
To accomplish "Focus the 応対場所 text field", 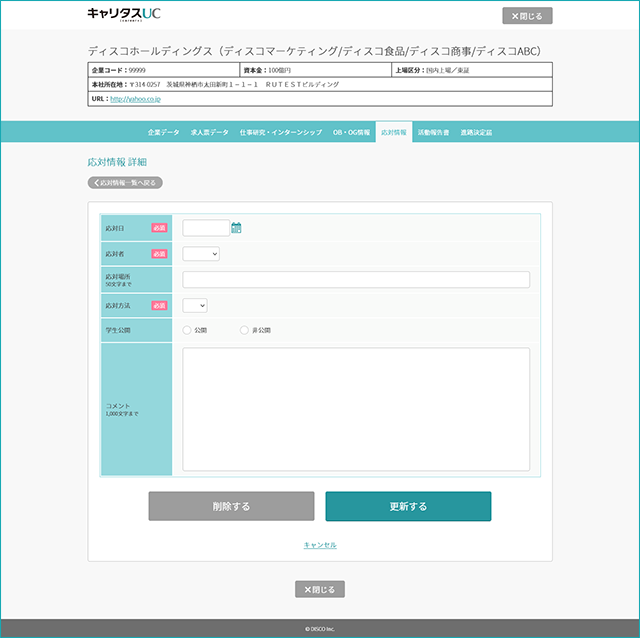I will pyautogui.click(x=356, y=280).
